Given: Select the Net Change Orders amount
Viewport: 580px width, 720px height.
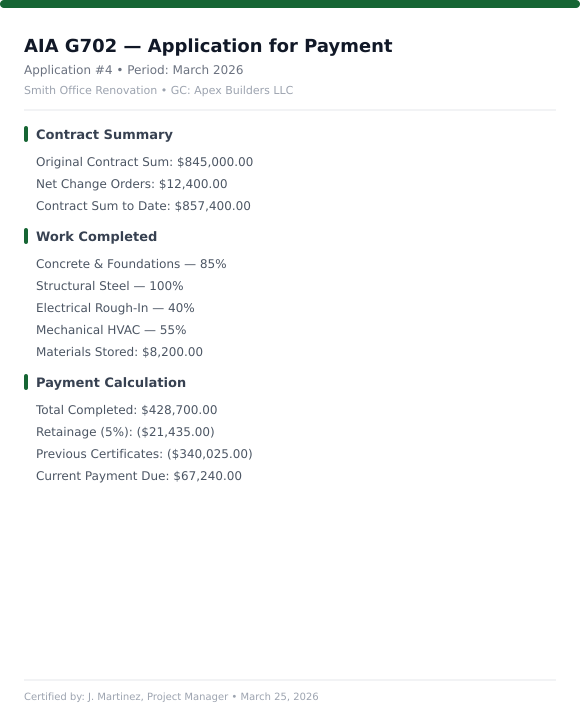Looking at the screenshot, I should tap(132, 184).
